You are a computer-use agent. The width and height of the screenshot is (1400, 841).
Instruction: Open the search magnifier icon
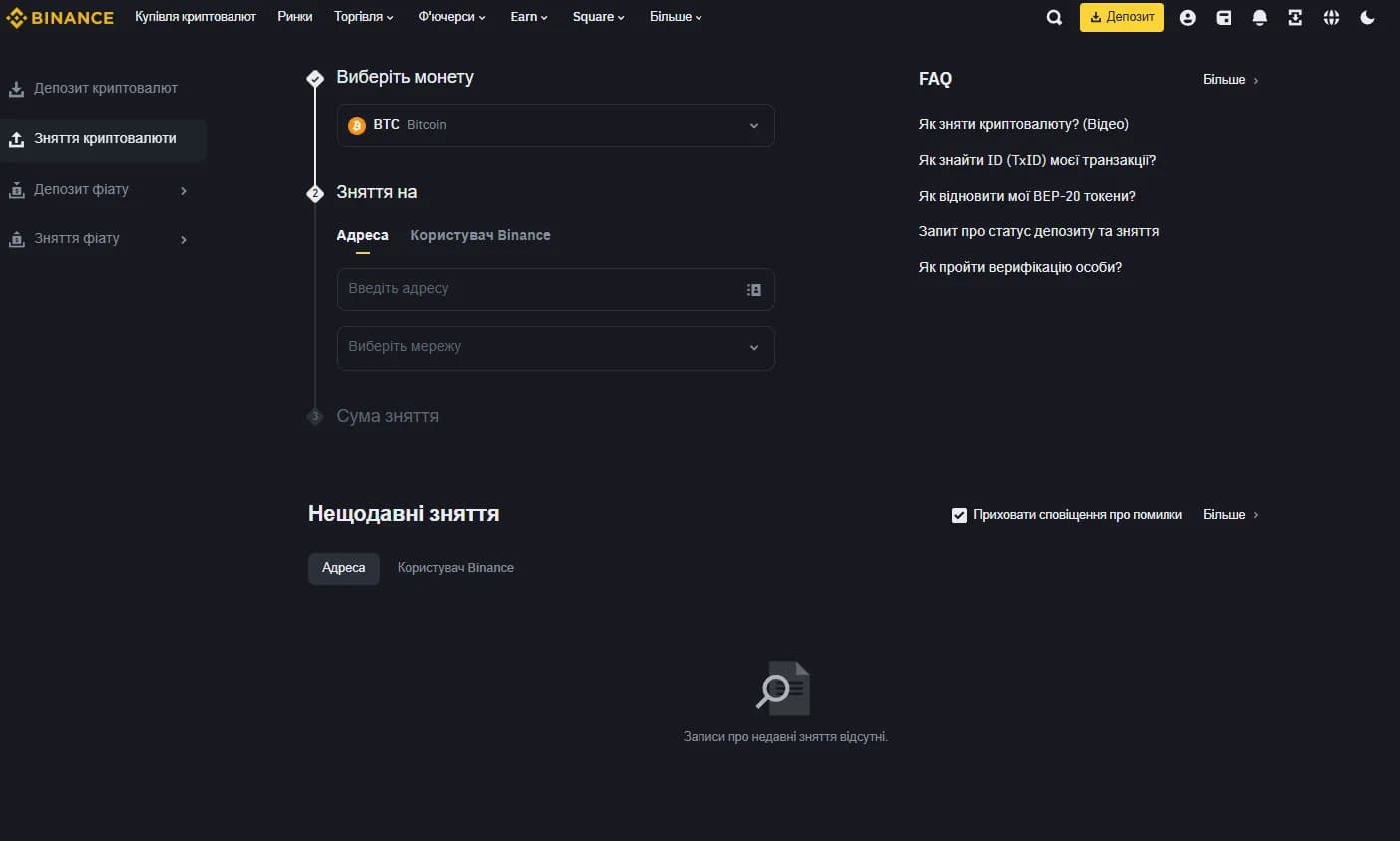[x=1054, y=17]
